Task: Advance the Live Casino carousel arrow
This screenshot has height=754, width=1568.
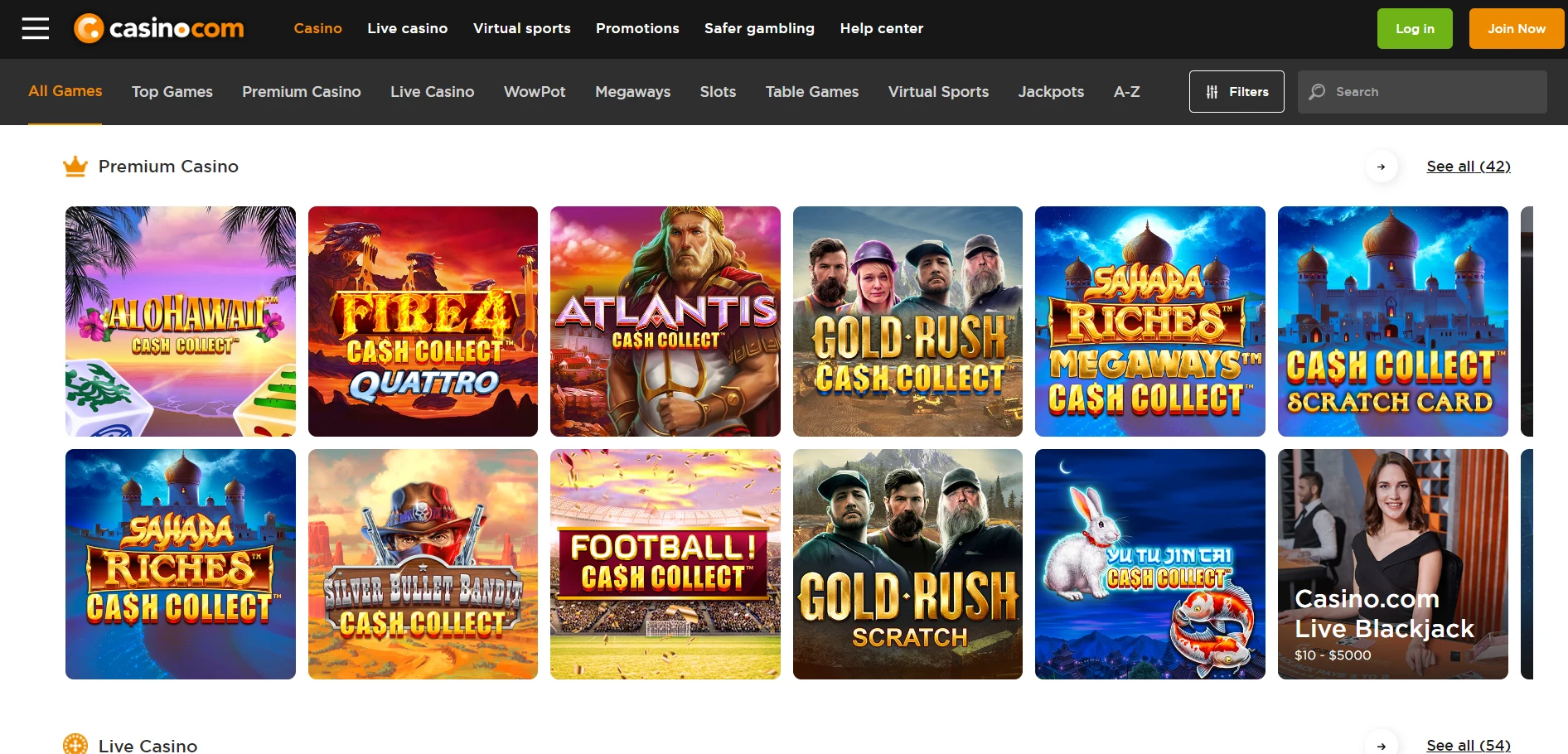Action: coord(1381,746)
